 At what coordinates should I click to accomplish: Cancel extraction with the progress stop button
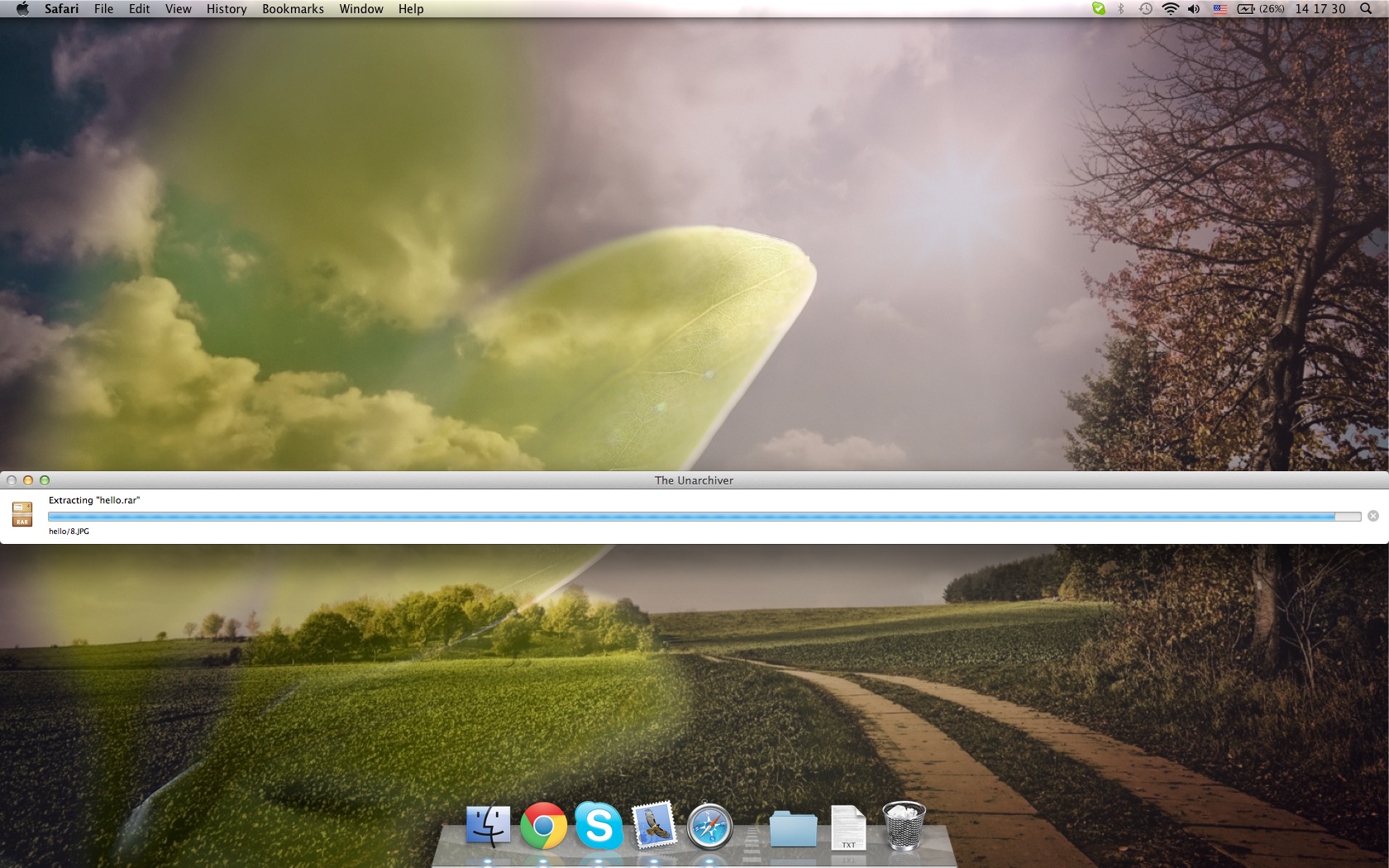point(1373,516)
